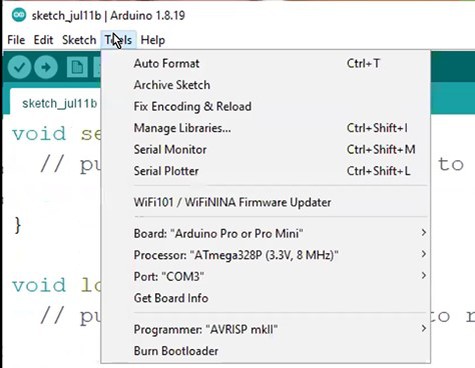Click the closing brace in the editor
This screenshot has width=475, height=368.
(18, 225)
